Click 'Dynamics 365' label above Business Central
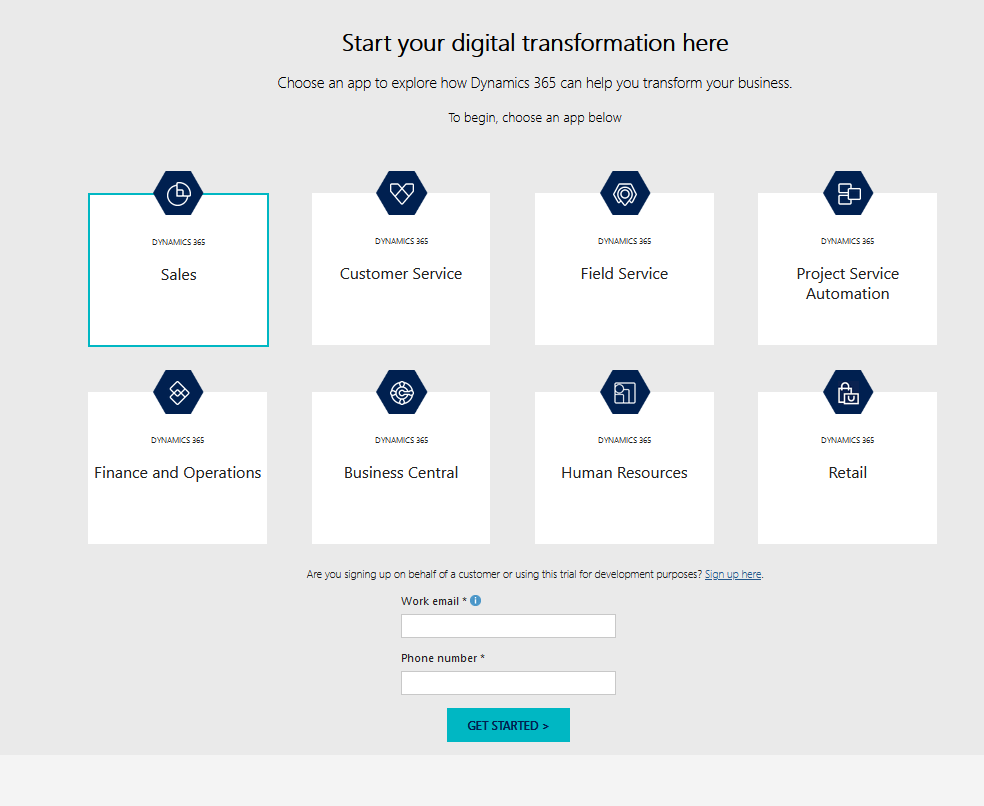The image size is (984, 806). tap(402, 440)
